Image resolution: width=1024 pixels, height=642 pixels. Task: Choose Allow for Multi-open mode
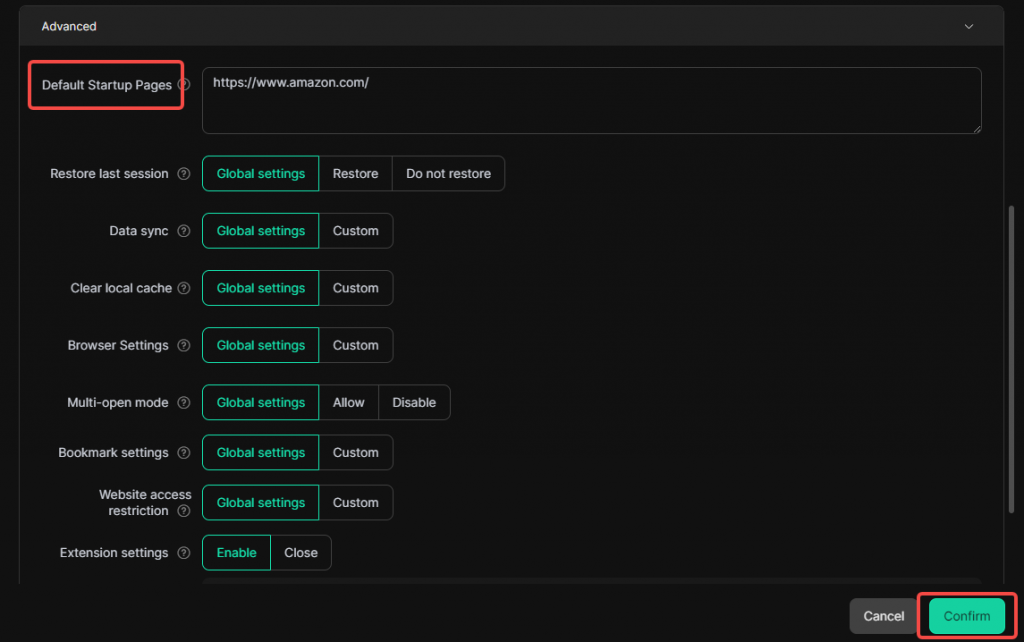click(348, 403)
